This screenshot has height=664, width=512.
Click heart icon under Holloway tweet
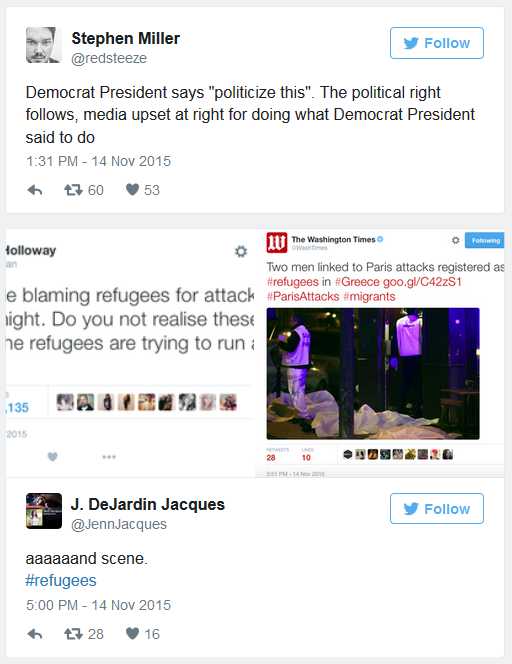53,456
